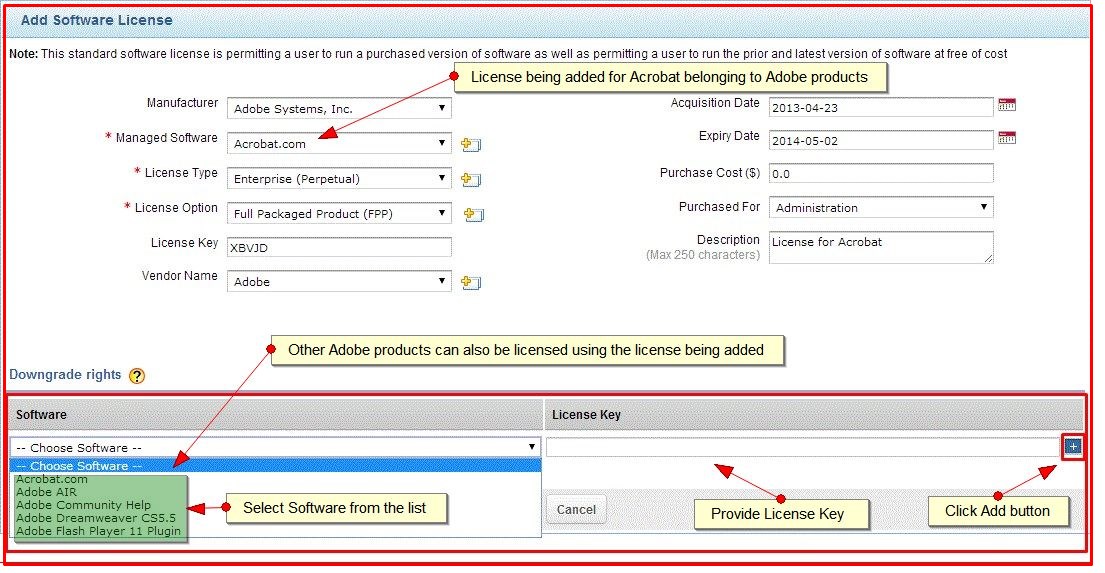The image size is (1105, 573).
Task: Open Managed Software dropdown showing Acrobat.com
Action: point(339,144)
